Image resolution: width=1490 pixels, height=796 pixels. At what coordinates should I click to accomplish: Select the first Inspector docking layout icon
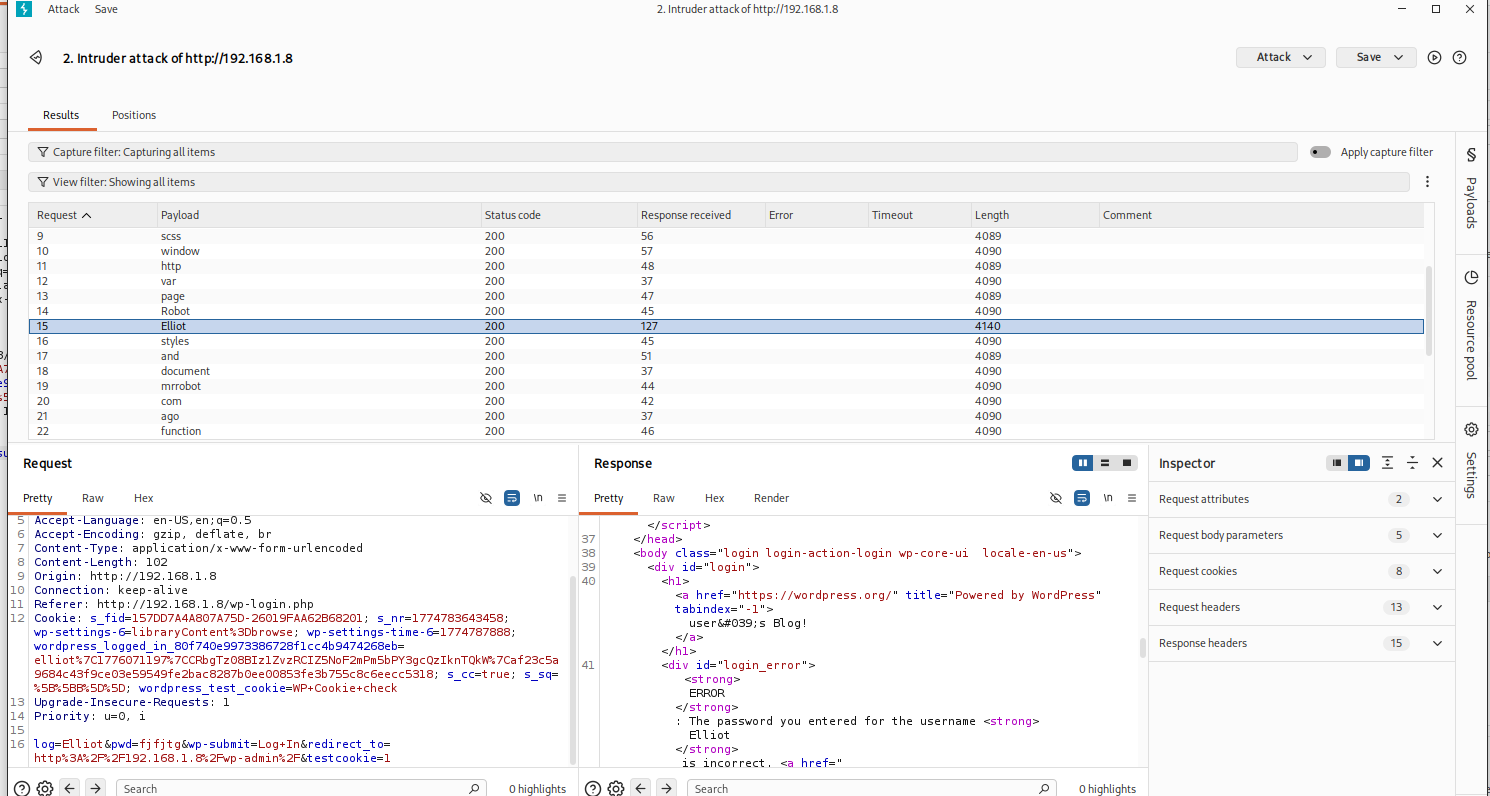1336,463
